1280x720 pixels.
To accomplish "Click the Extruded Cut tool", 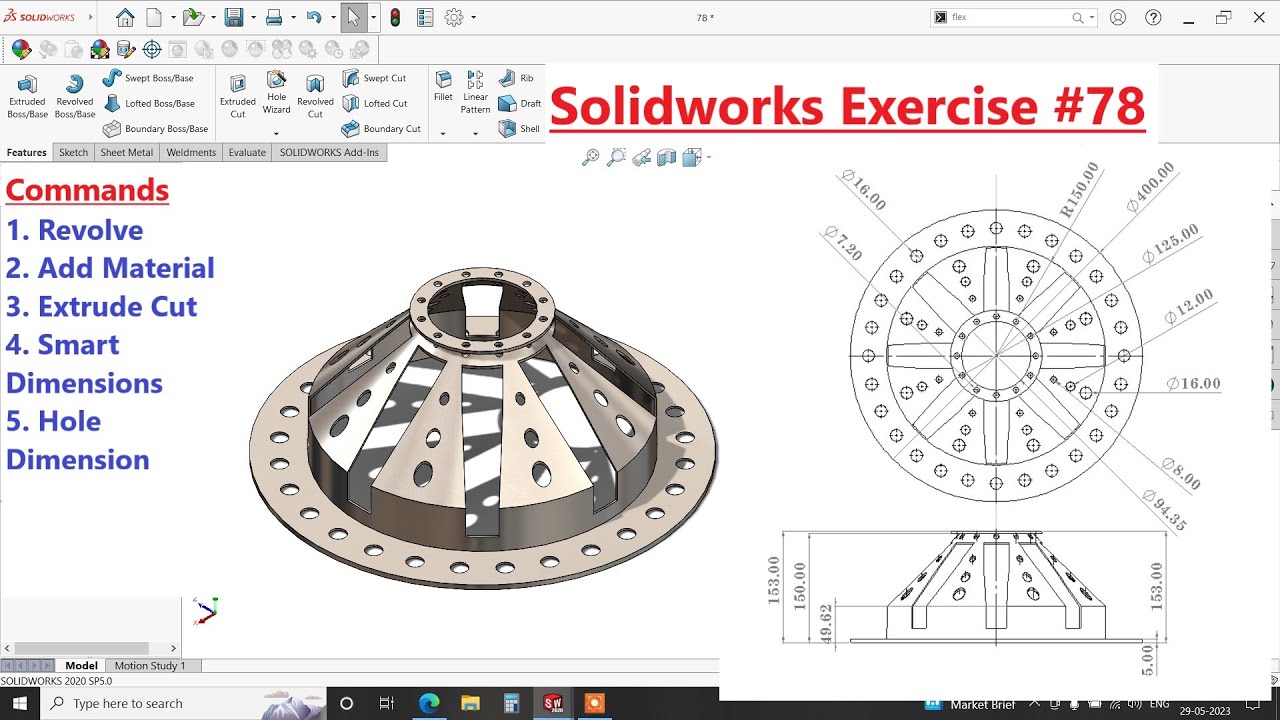I will (238, 96).
